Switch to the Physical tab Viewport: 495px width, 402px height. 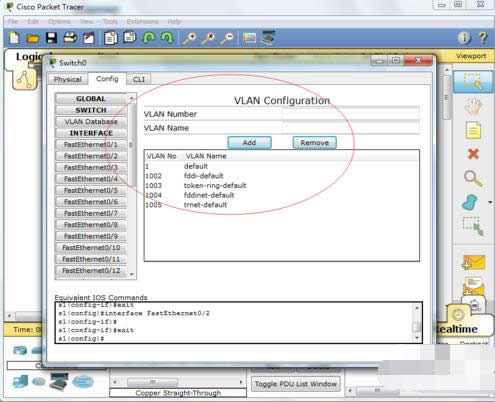68,79
